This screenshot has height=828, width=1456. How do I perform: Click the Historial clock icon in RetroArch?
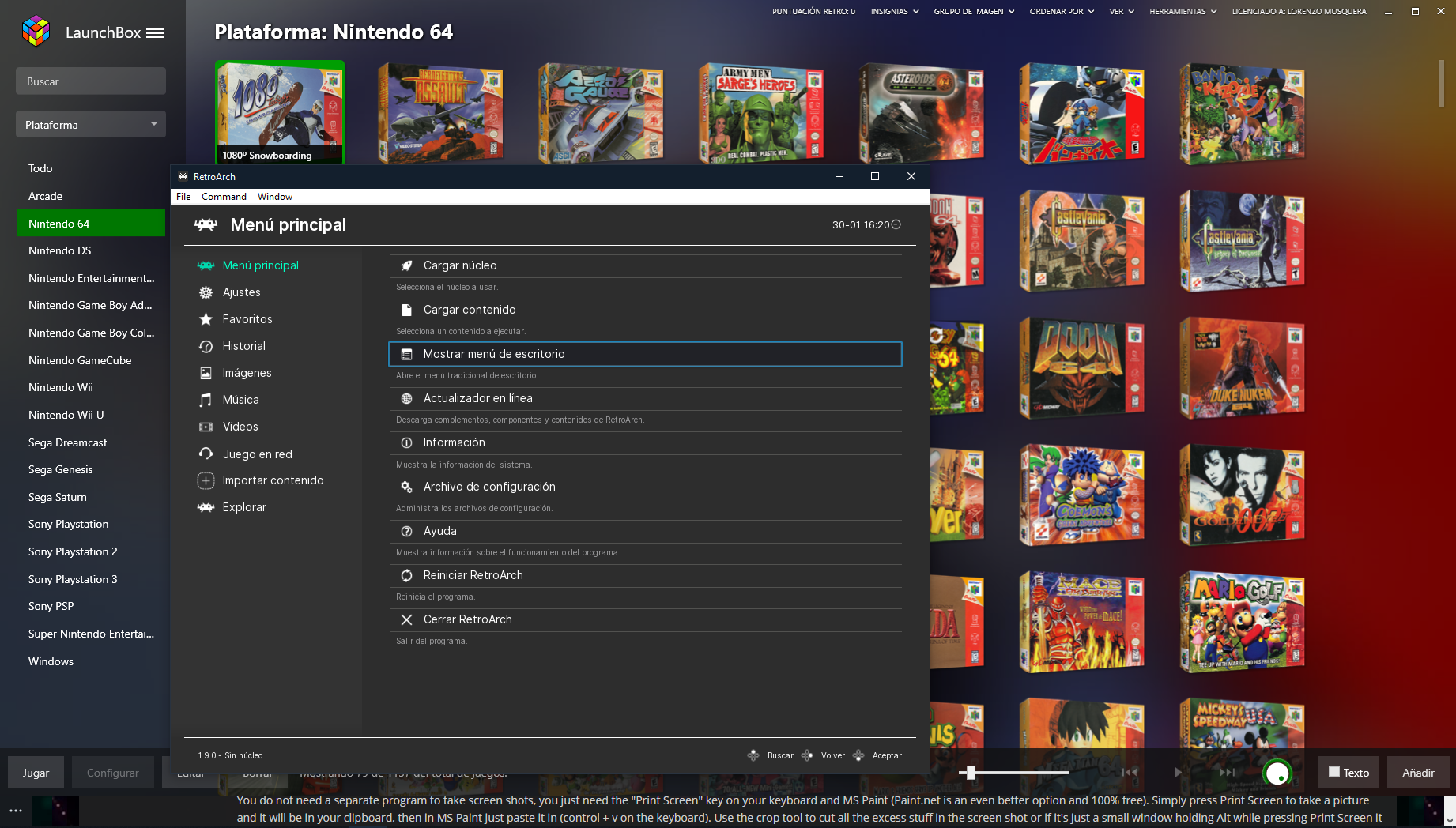[206, 346]
